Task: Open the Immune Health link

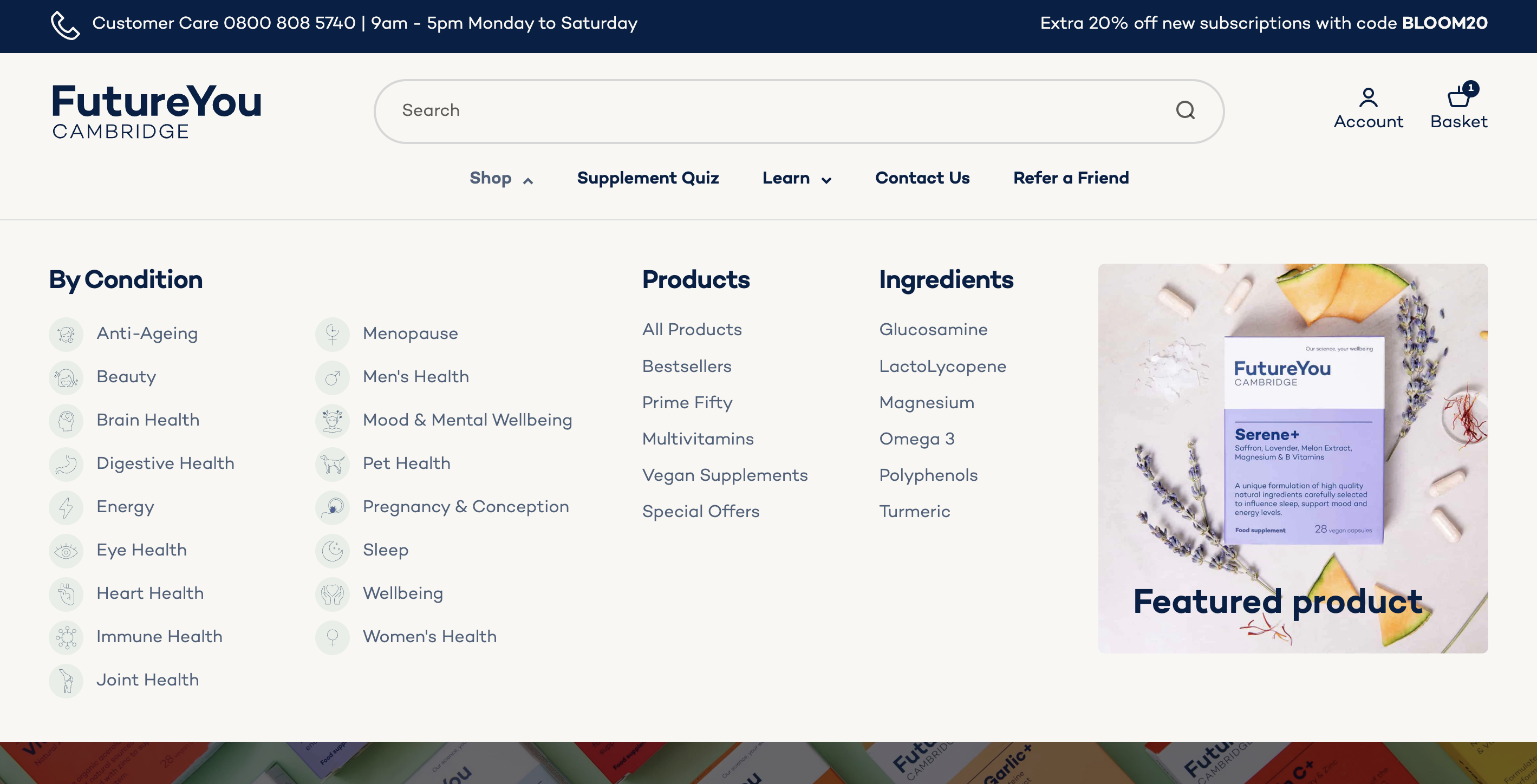Action: (159, 637)
